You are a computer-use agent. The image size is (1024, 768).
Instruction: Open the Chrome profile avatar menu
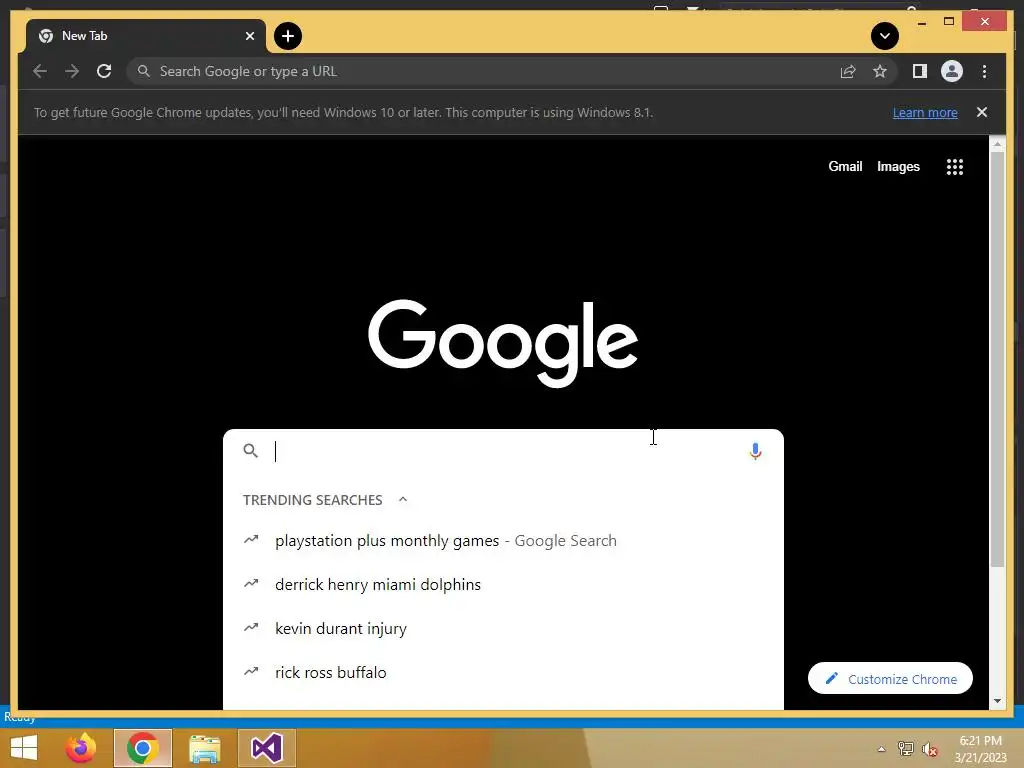952,71
